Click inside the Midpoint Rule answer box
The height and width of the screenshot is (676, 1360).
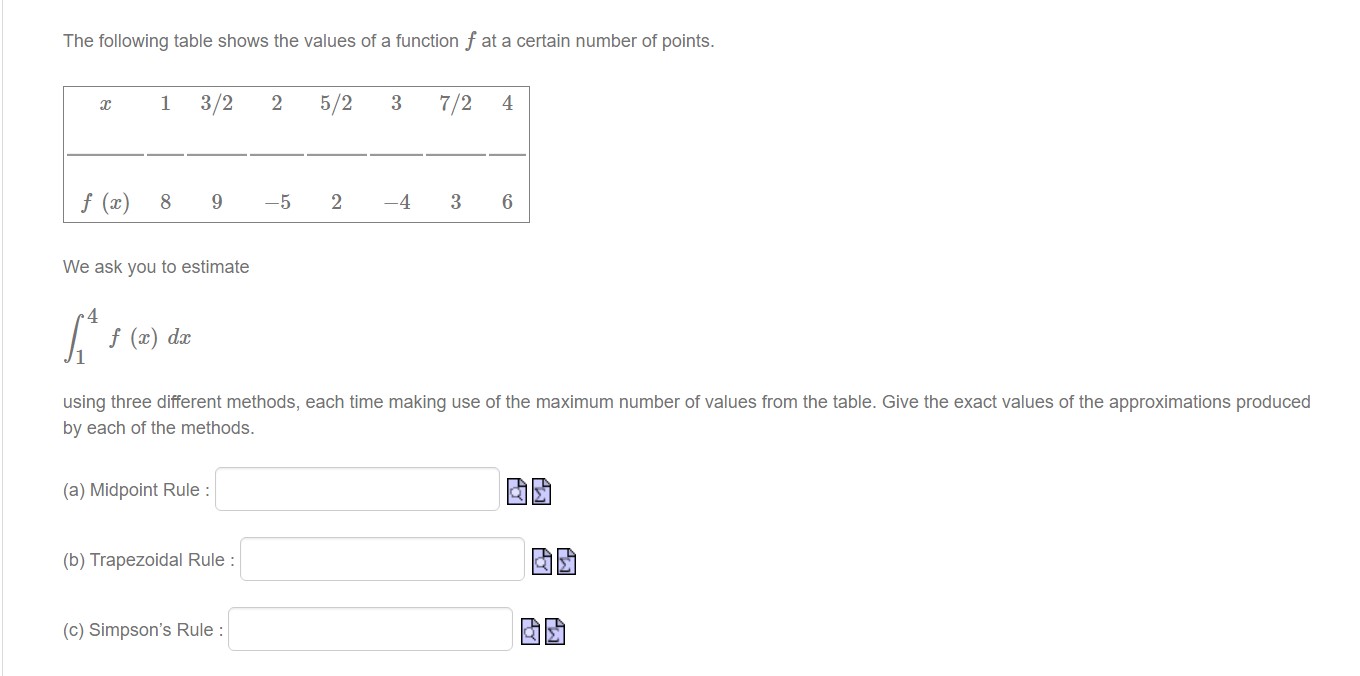[356, 489]
